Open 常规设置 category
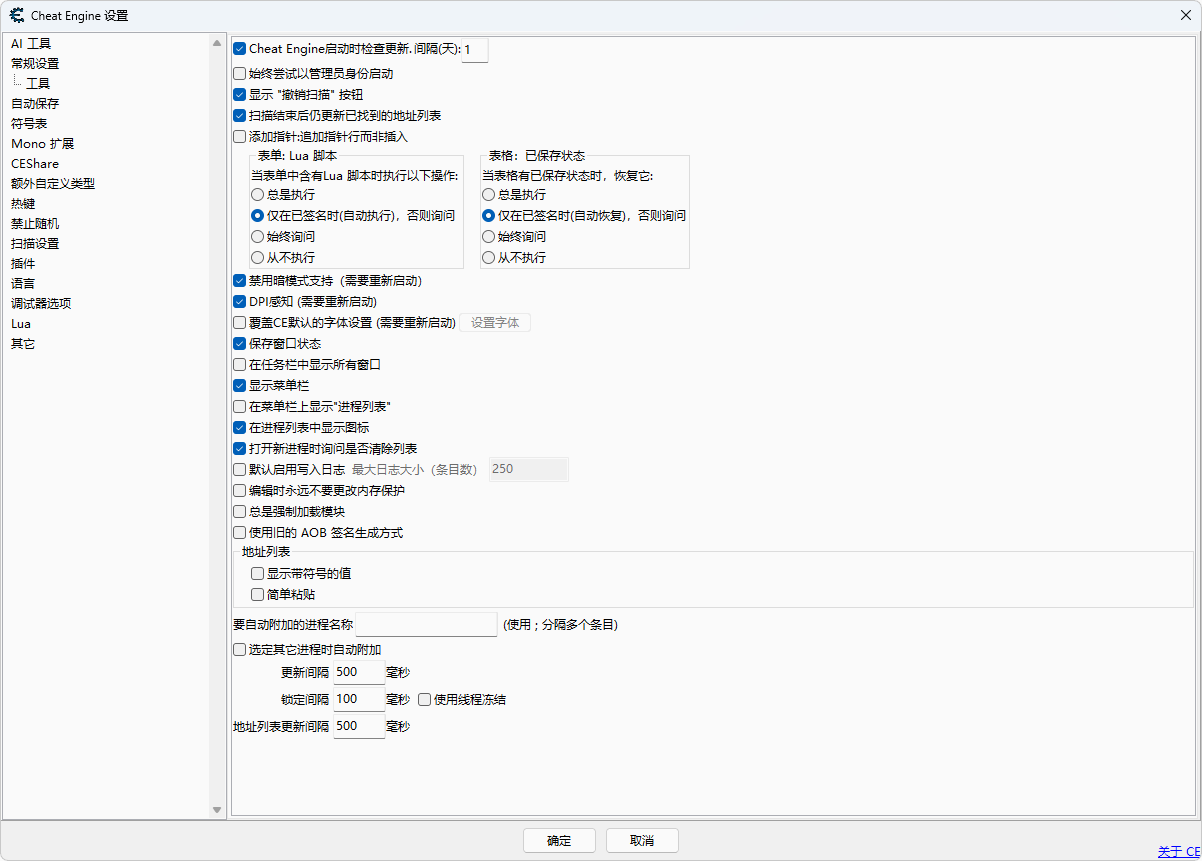Image resolution: width=1202 pixels, height=861 pixels. point(35,64)
